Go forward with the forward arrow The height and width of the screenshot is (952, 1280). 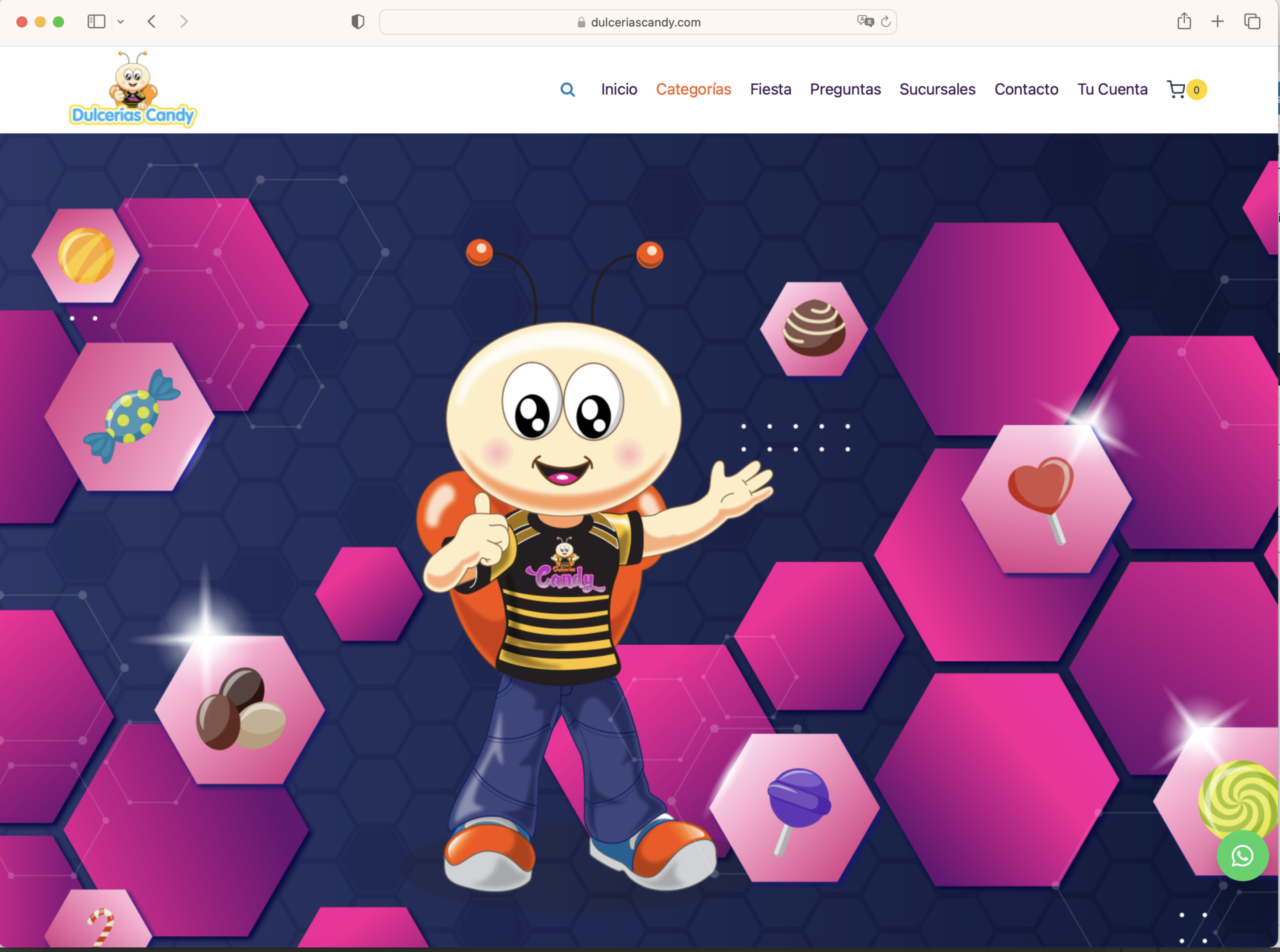pos(184,22)
